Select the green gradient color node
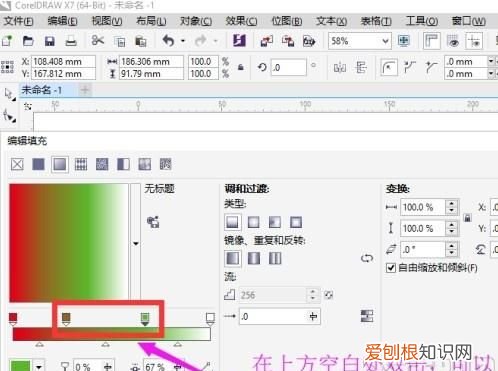This screenshot has height=371, width=498. click(x=145, y=319)
